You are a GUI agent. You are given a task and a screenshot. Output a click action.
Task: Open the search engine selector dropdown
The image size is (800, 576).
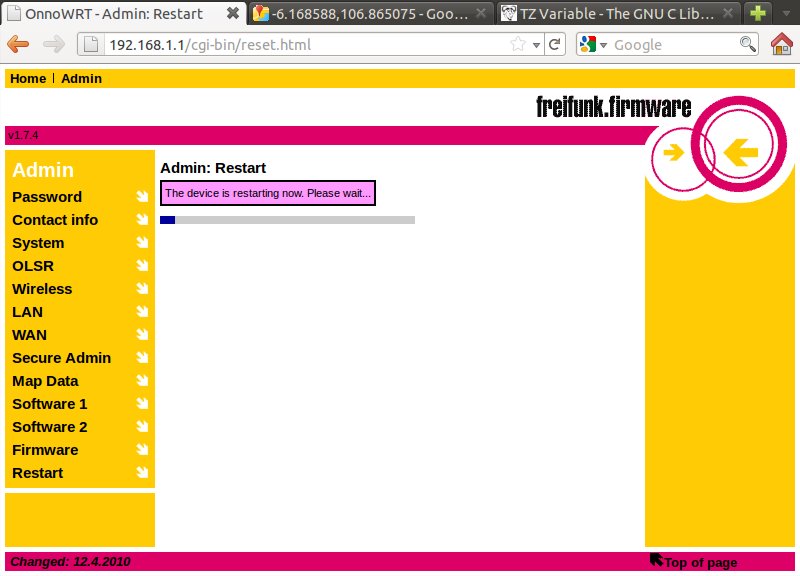click(x=593, y=44)
